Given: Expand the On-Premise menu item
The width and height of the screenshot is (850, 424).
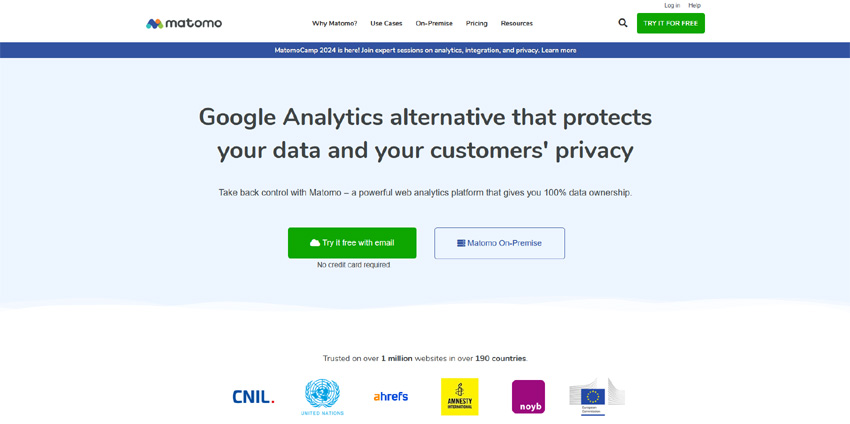Looking at the screenshot, I should point(434,23).
